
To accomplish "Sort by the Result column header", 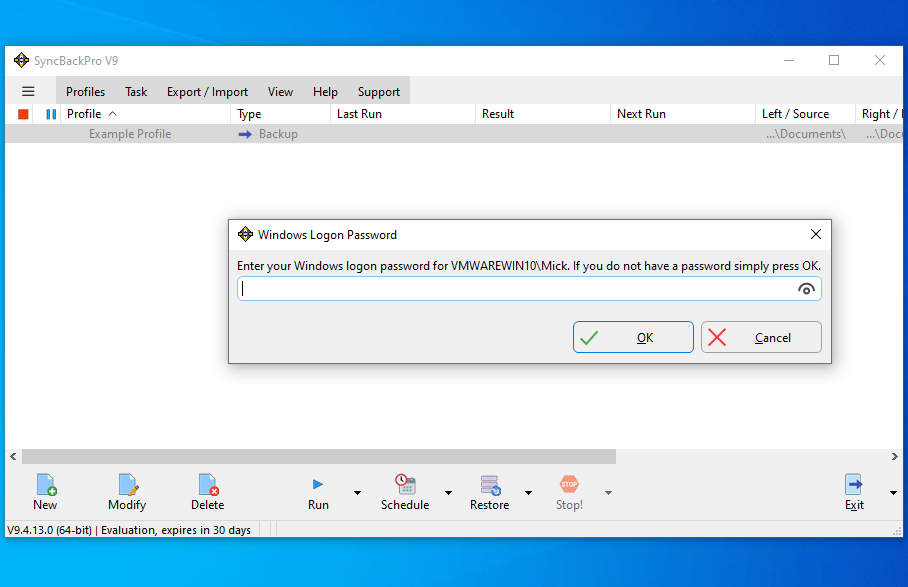I will point(543,114).
